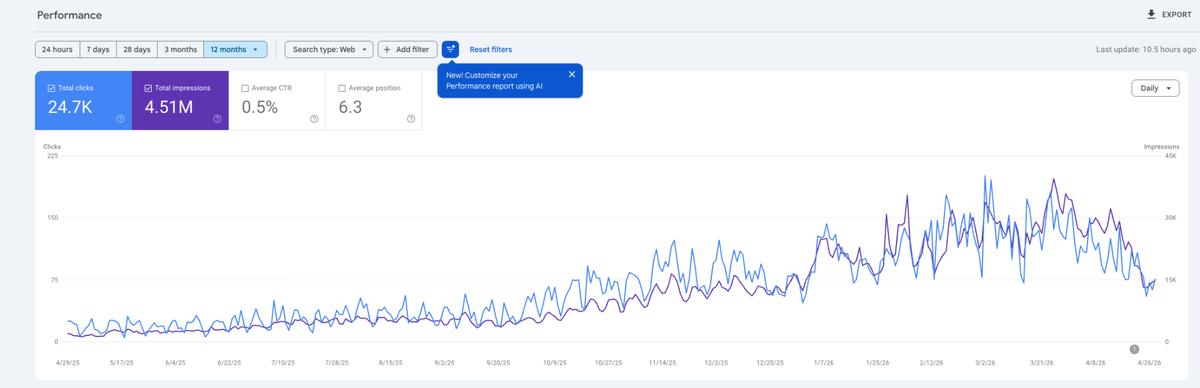The image size is (1200, 388).
Task: Click the 12/20/25 date label
Action: (x=771, y=363)
